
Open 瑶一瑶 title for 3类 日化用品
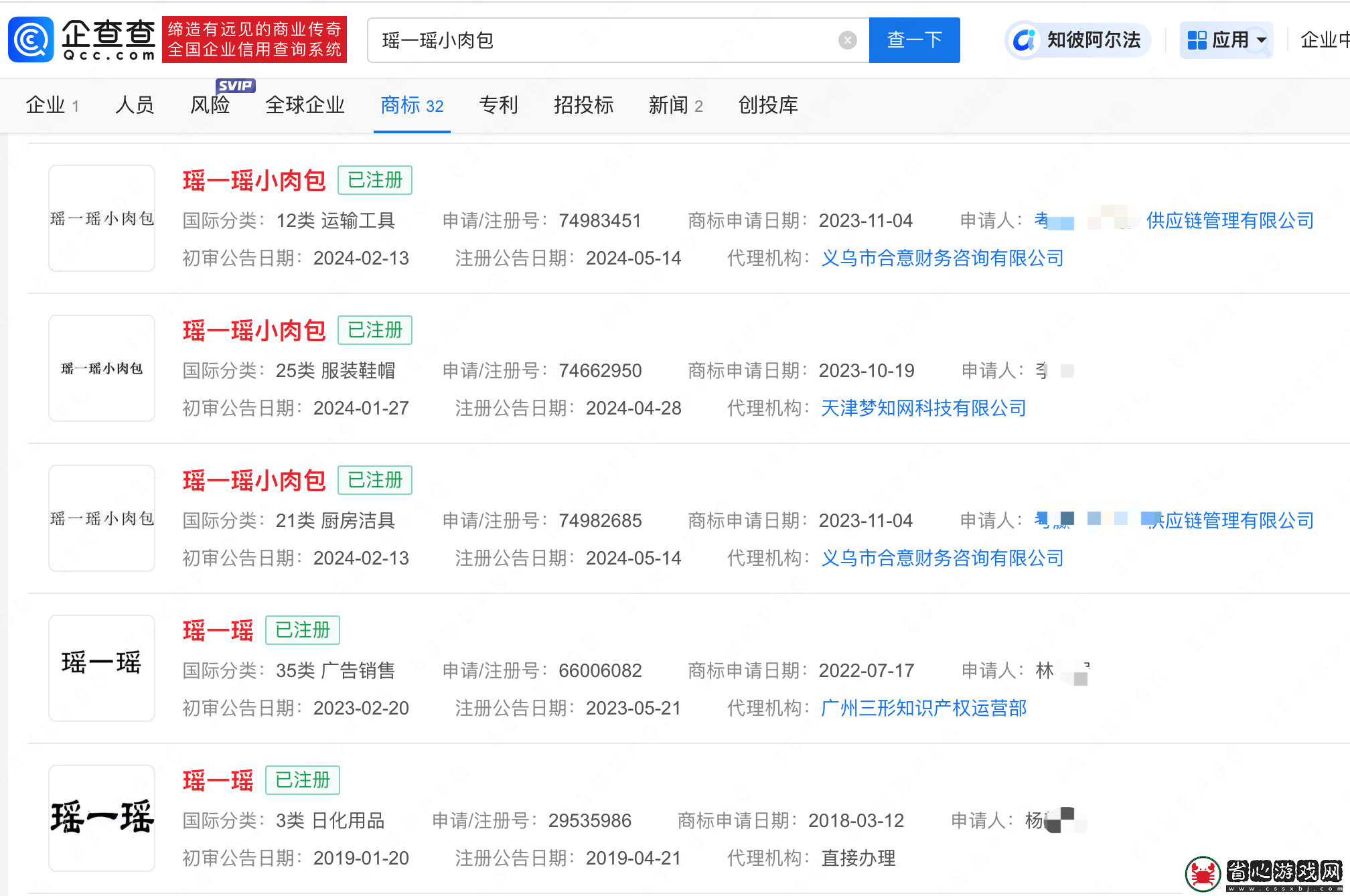(218, 781)
